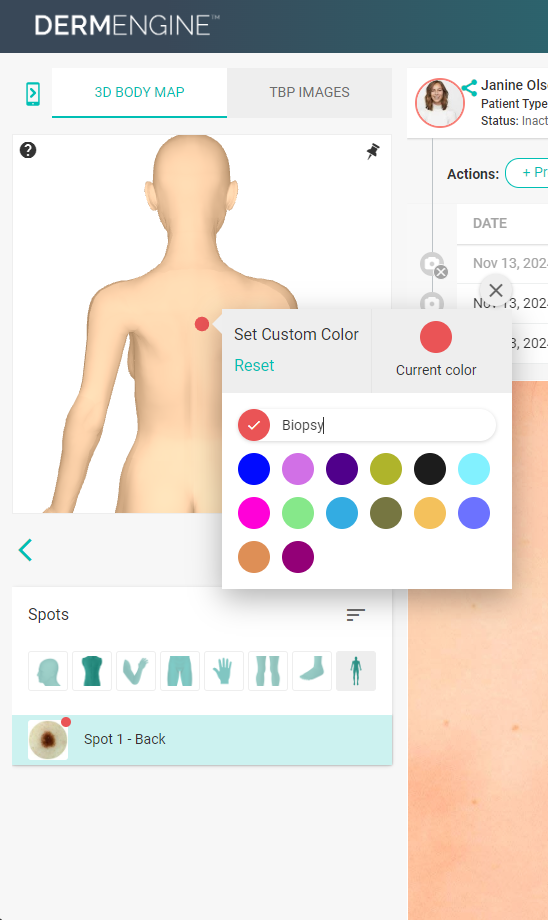Open the mobile device panel icon

pos(33,94)
